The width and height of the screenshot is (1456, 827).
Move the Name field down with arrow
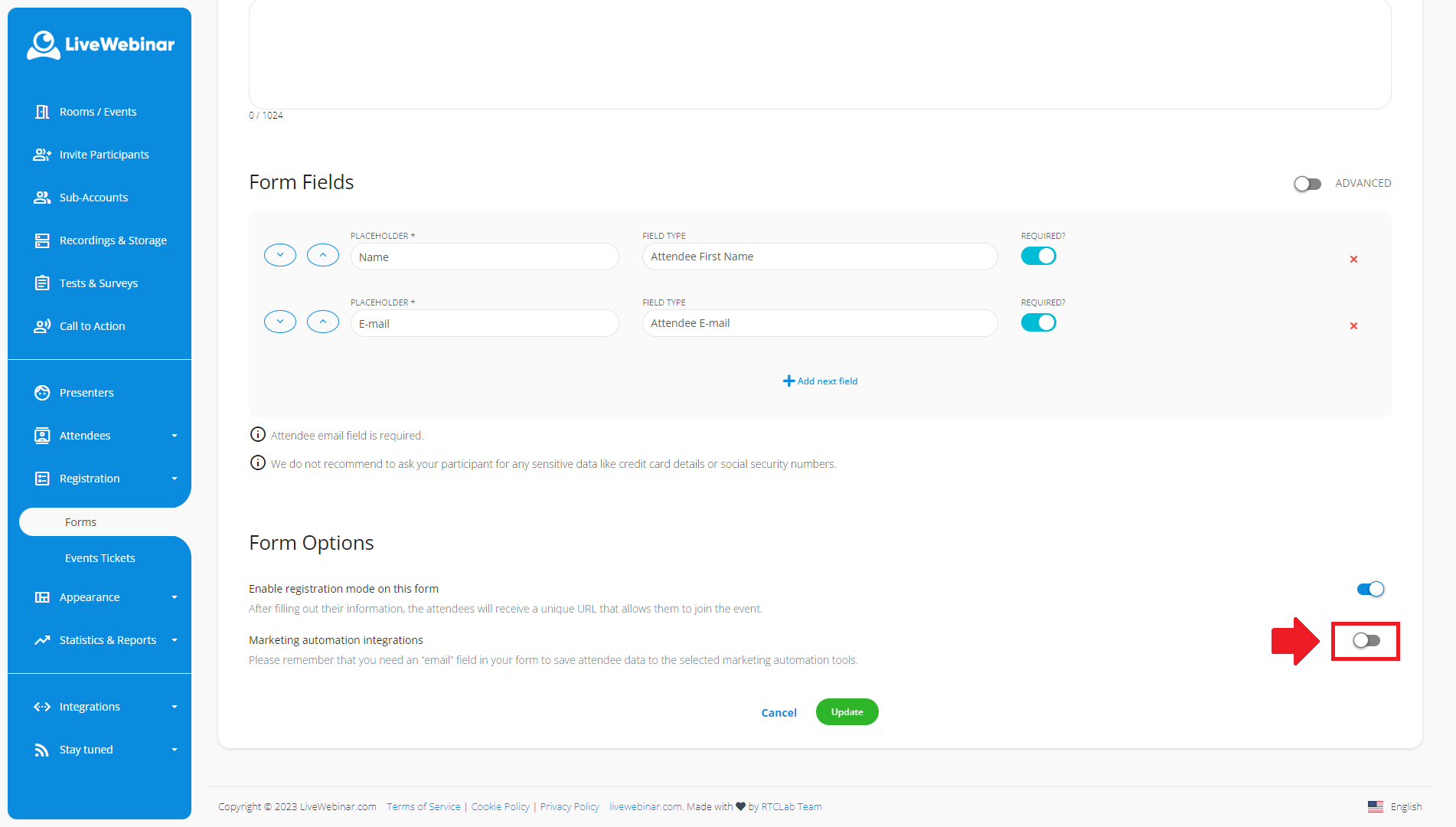(279, 255)
